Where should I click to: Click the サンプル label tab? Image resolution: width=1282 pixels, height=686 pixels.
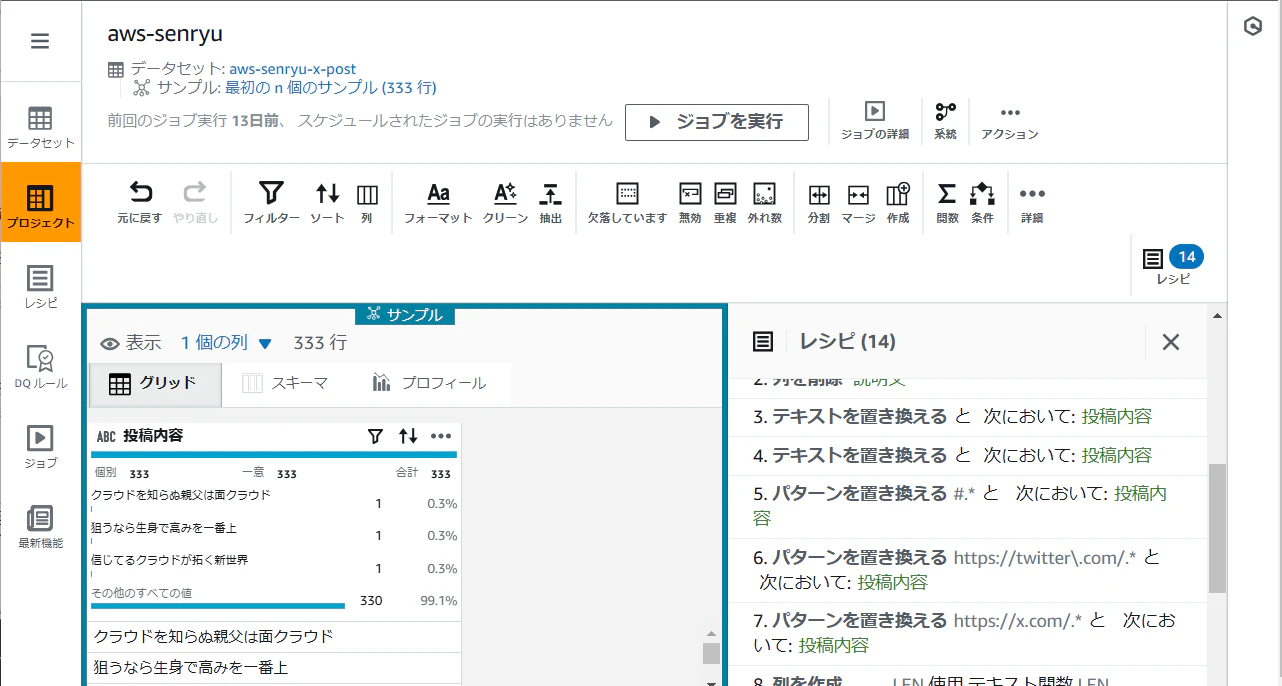pos(405,315)
